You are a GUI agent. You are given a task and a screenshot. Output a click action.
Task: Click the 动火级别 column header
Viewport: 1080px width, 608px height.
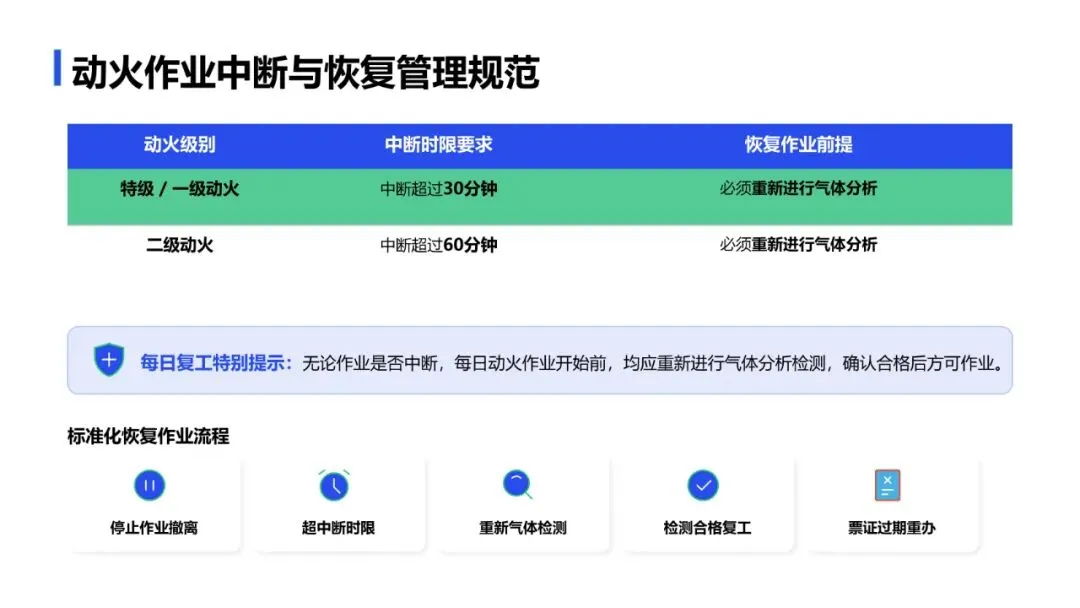tap(180, 145)
